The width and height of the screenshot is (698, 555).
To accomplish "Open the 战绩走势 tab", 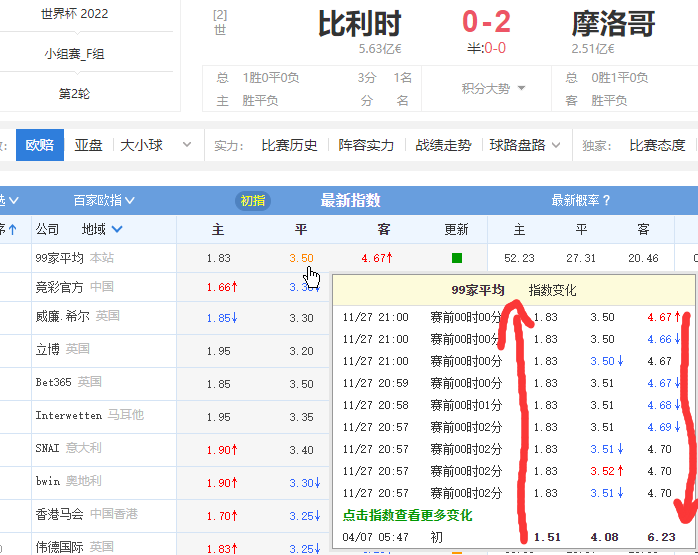I will (443, 145).
